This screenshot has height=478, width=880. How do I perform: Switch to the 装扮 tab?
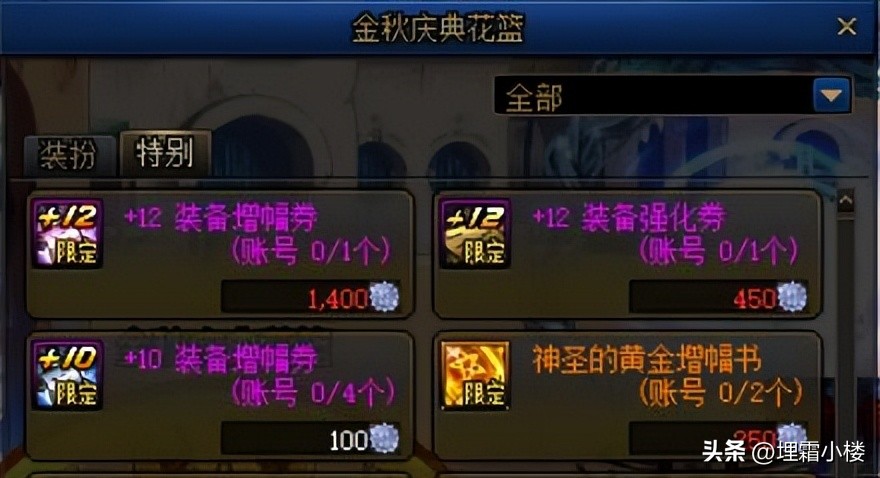[x=70, y=155]
